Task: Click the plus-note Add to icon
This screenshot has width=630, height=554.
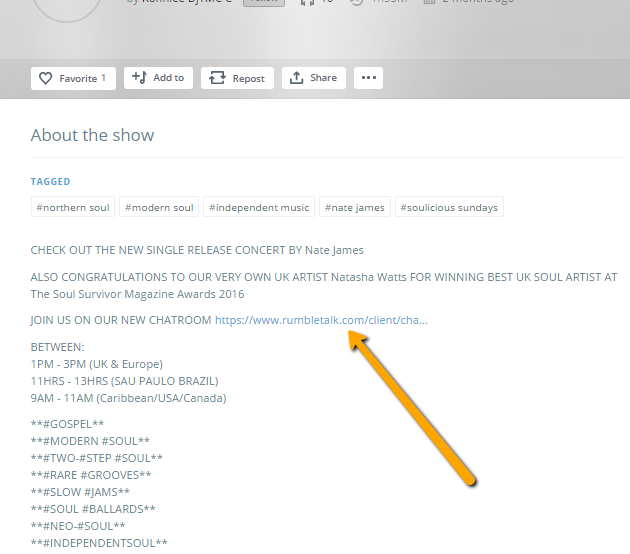Action: coord(139,77)
